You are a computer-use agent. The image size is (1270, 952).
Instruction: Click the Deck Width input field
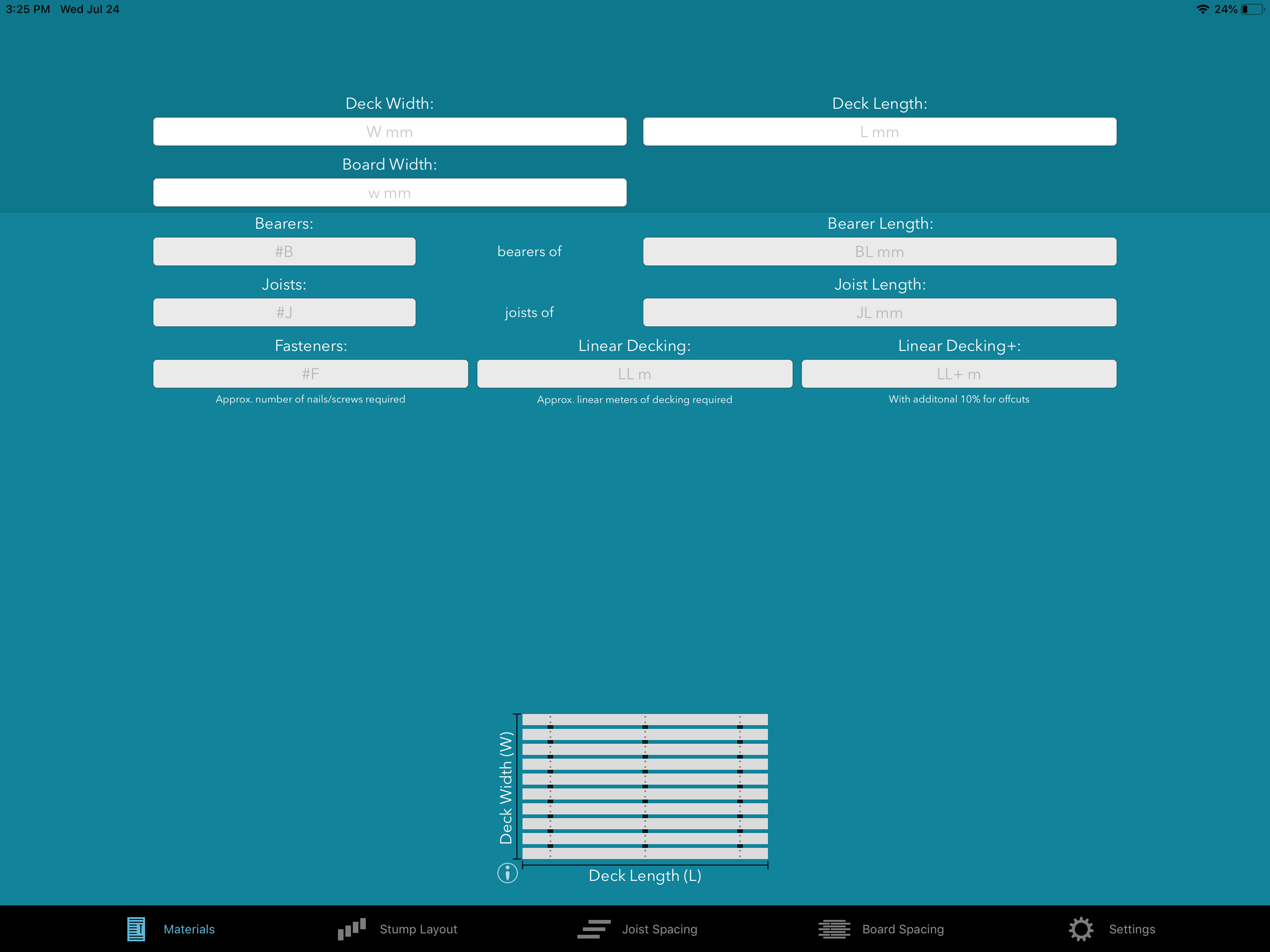pos(389,132)
